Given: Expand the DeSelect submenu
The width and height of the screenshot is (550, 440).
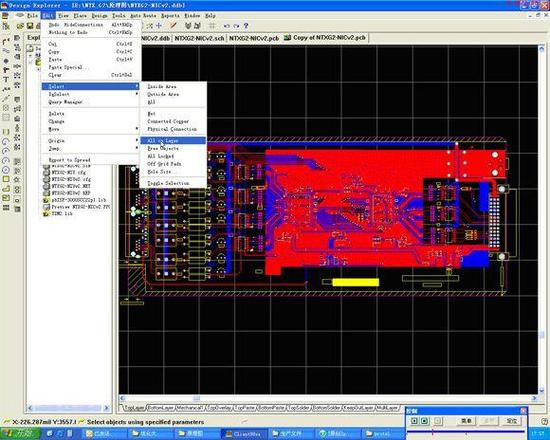Looking at the screenshot, I should point(90,94).
